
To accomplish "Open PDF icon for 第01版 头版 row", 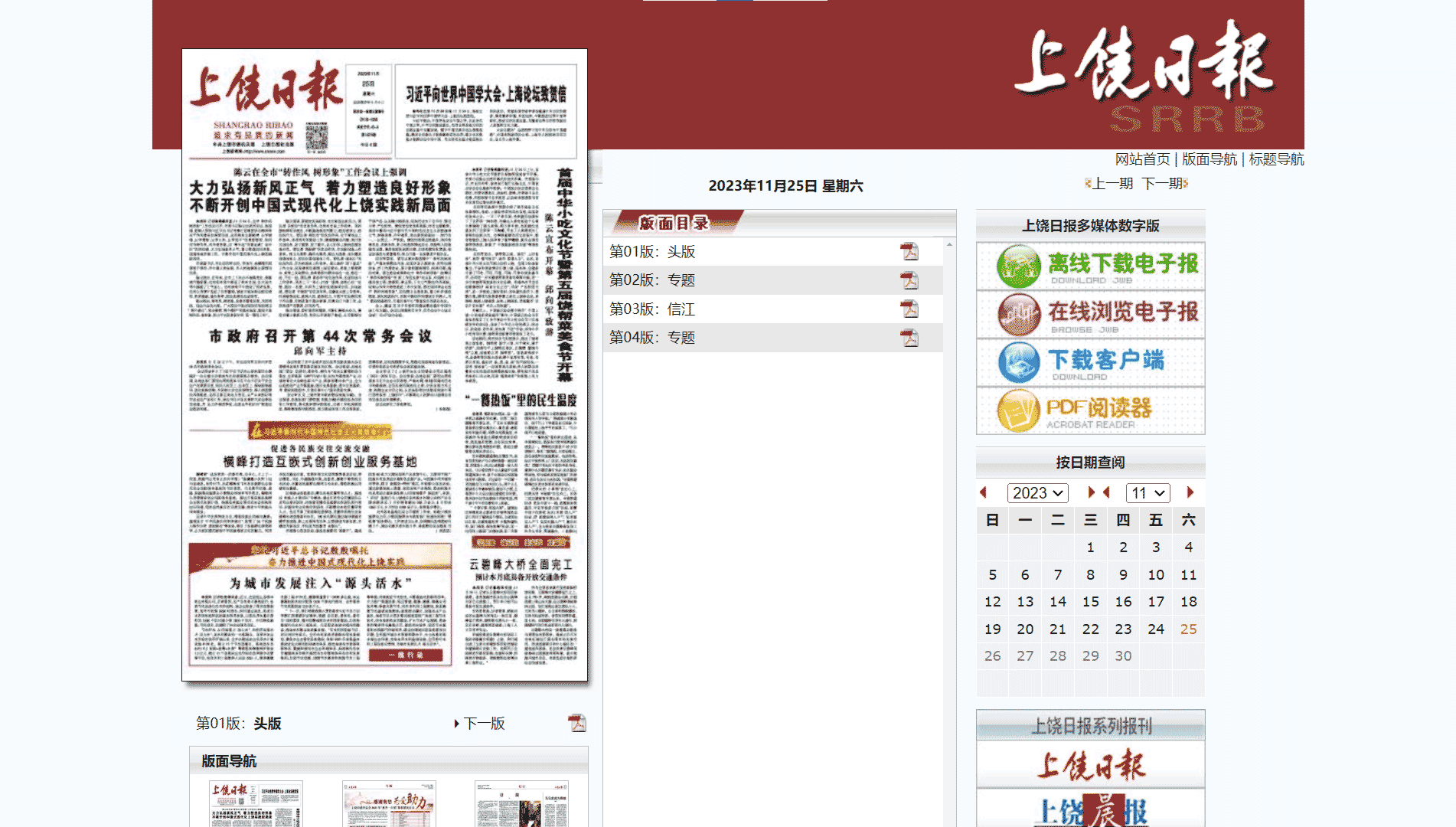I will 909,251.
